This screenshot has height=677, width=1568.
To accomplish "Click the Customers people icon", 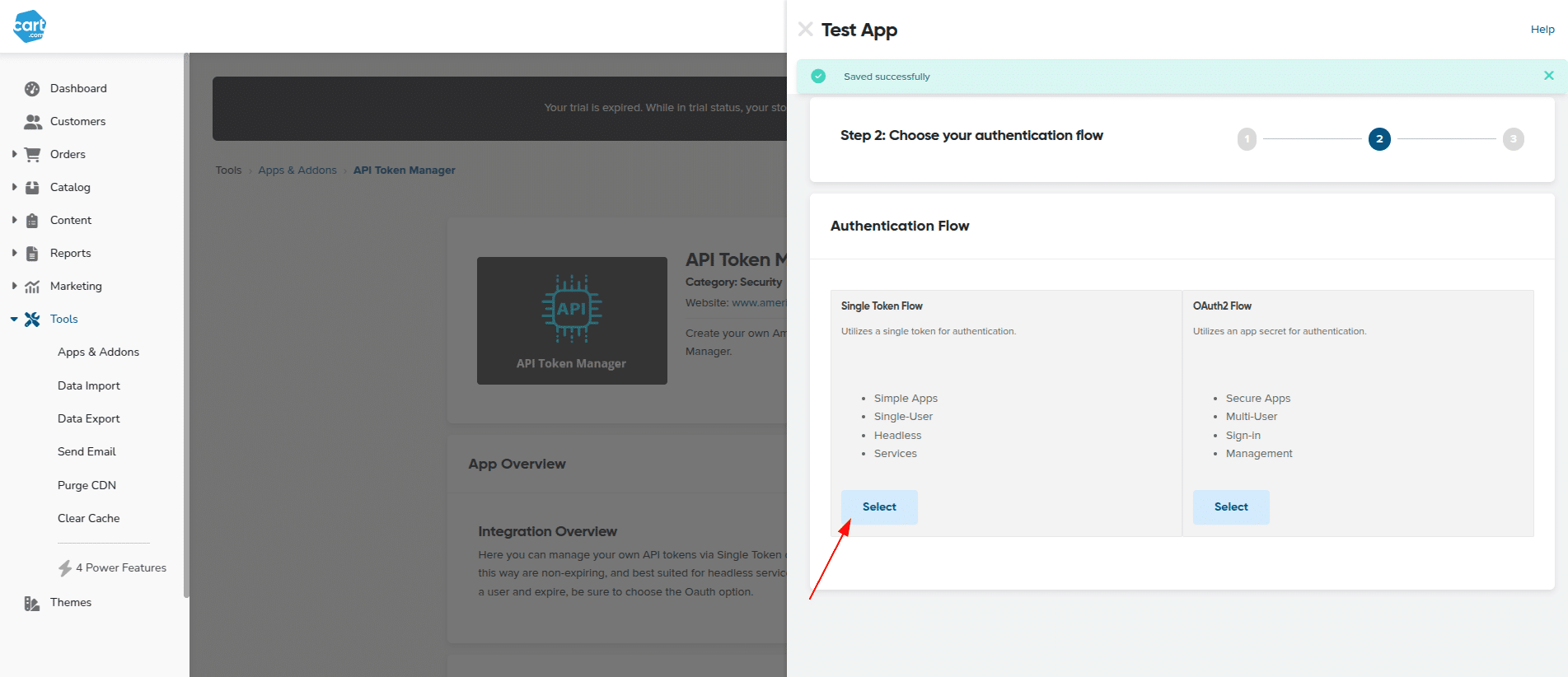I will pyautogui.click(x=33, y=122).
